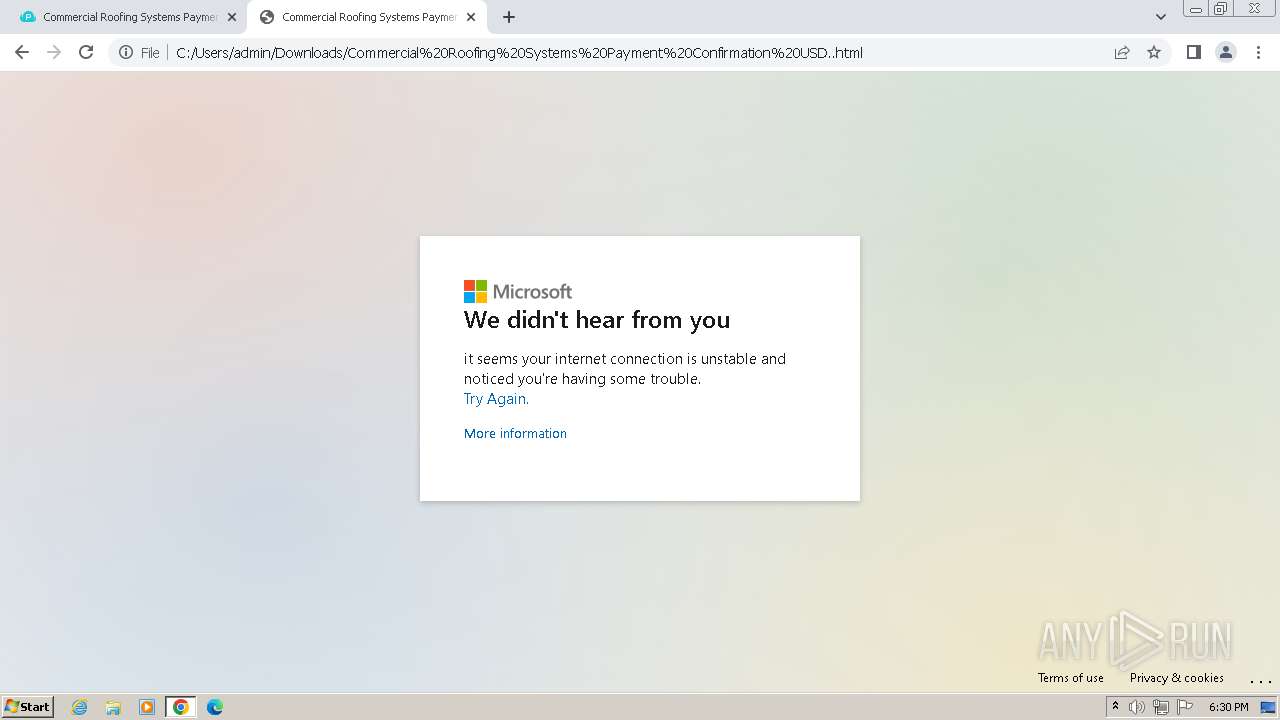The height and width of the screenshot is (720, 1280).
Task: Open the Chrome profile avatar
Action: [x=1225, y=52]
